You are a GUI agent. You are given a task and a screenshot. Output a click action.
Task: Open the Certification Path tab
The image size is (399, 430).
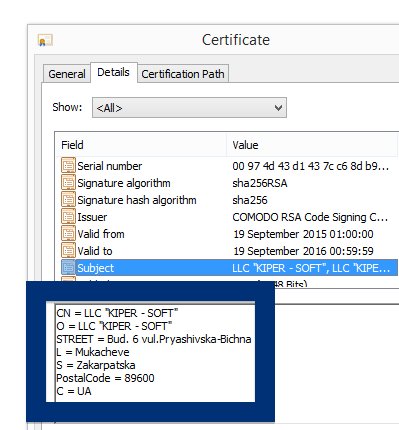[183, 74]
